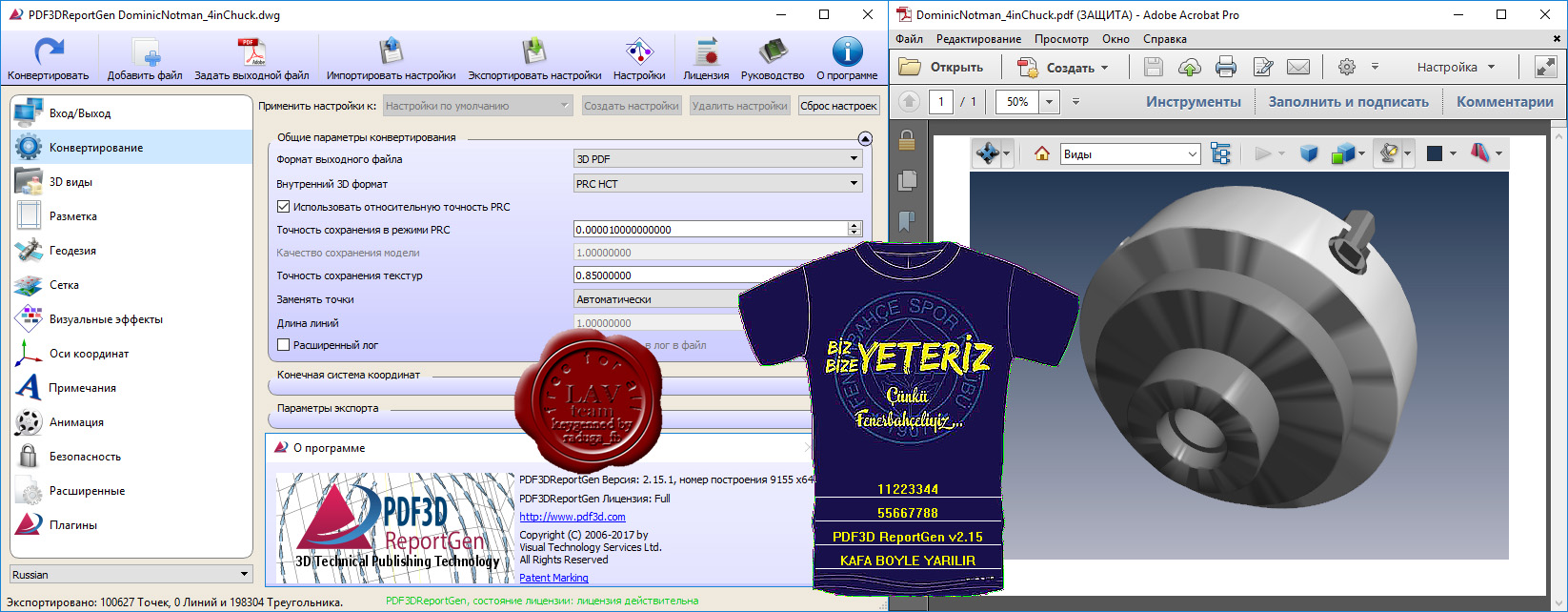Click Acrobat edit/sign document icon
The height and width of the screenshot is (612, 1568).
pyautogui.click(x=1263, y=67)
